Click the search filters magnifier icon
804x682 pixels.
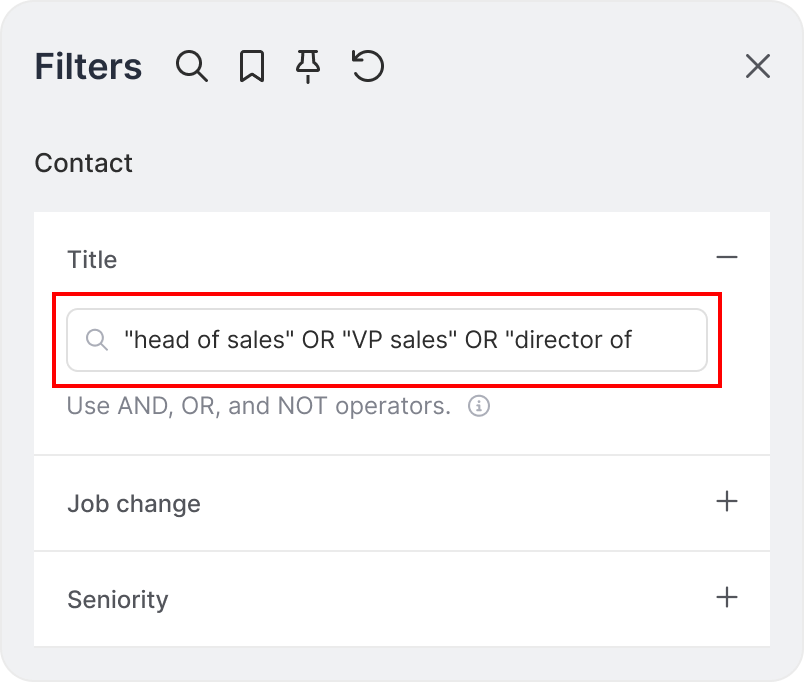[191, 67]
